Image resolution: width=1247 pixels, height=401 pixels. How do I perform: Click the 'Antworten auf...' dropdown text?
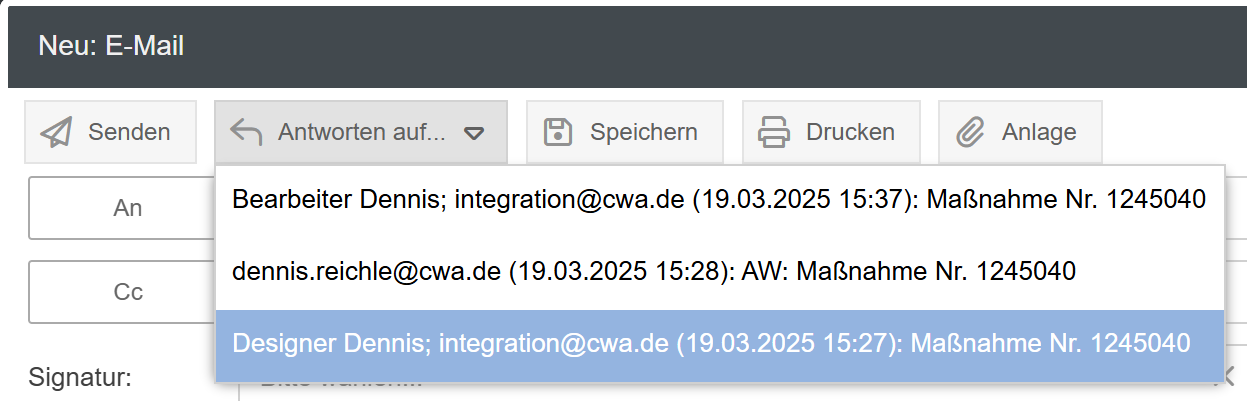[x=361, y=132]
